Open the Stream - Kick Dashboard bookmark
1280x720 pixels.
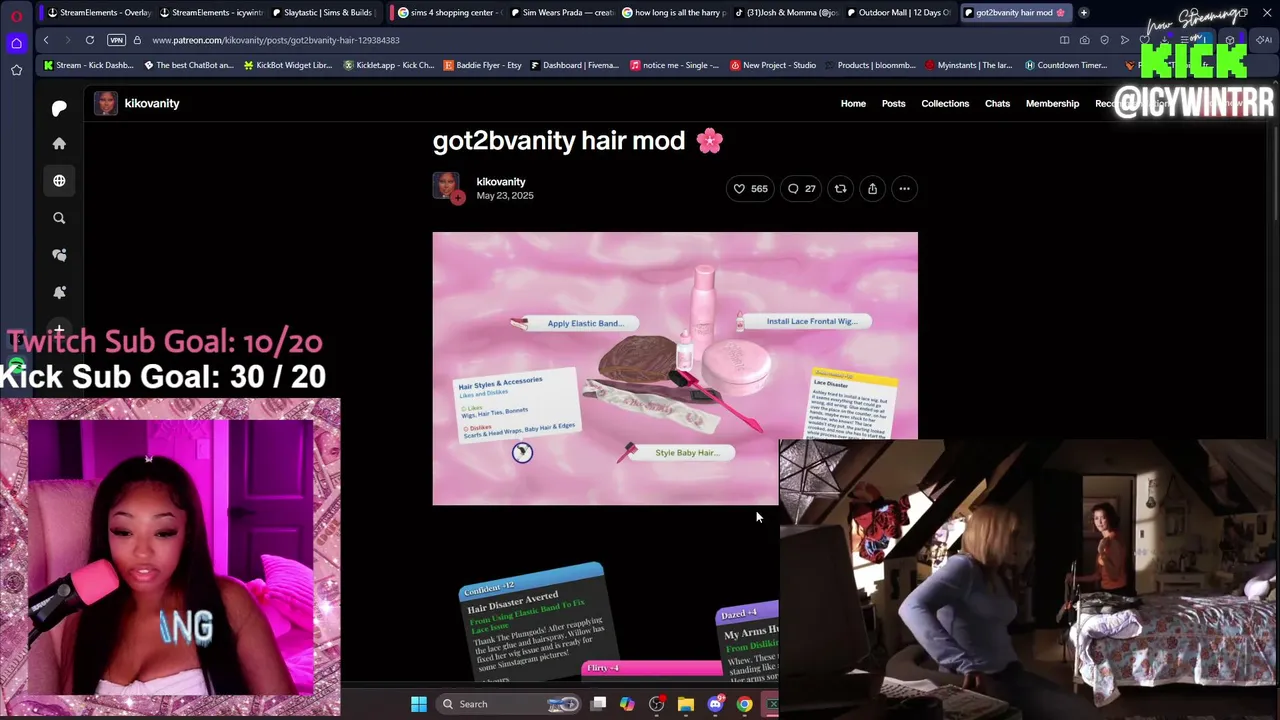[88, 65]
